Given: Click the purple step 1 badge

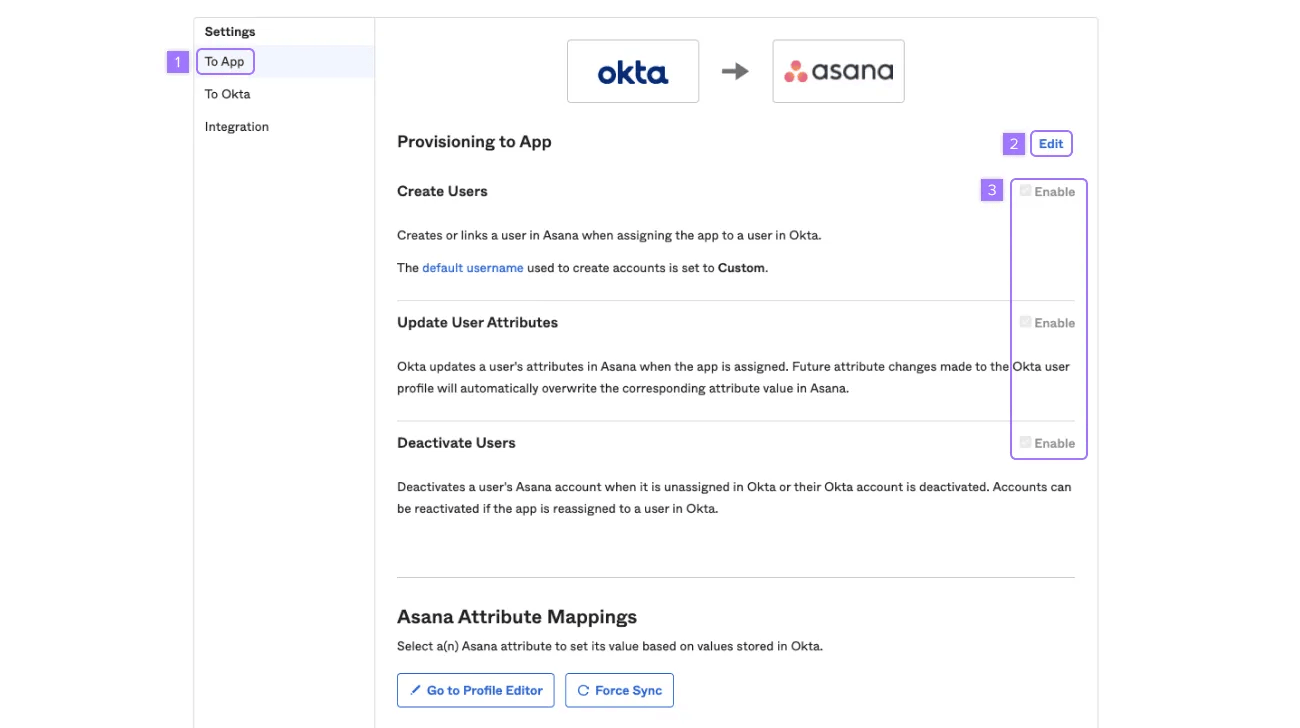Looking at the screenshot, I should [177, 62].
